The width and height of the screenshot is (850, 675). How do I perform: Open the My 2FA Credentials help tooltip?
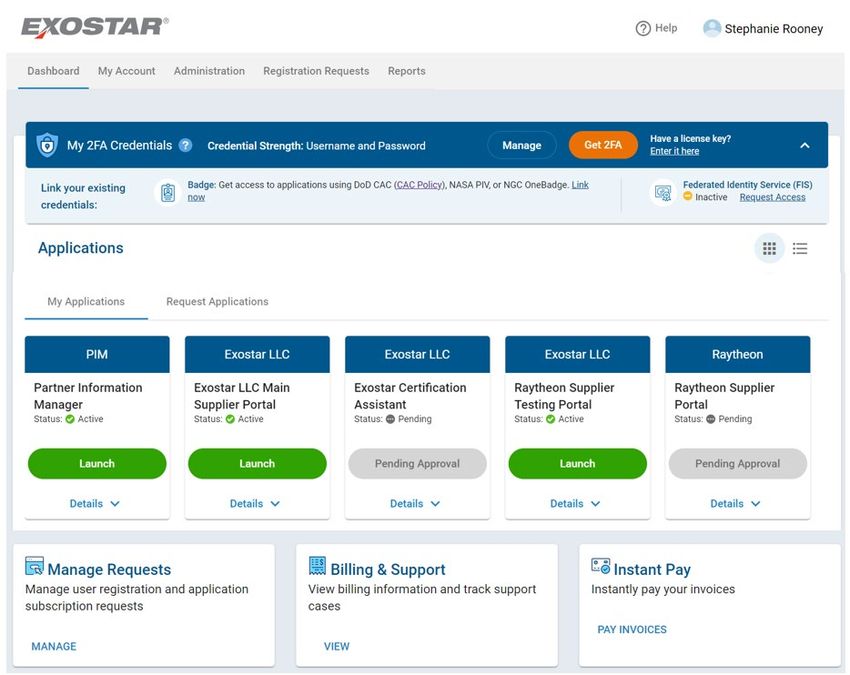click(x=185, y=145)
